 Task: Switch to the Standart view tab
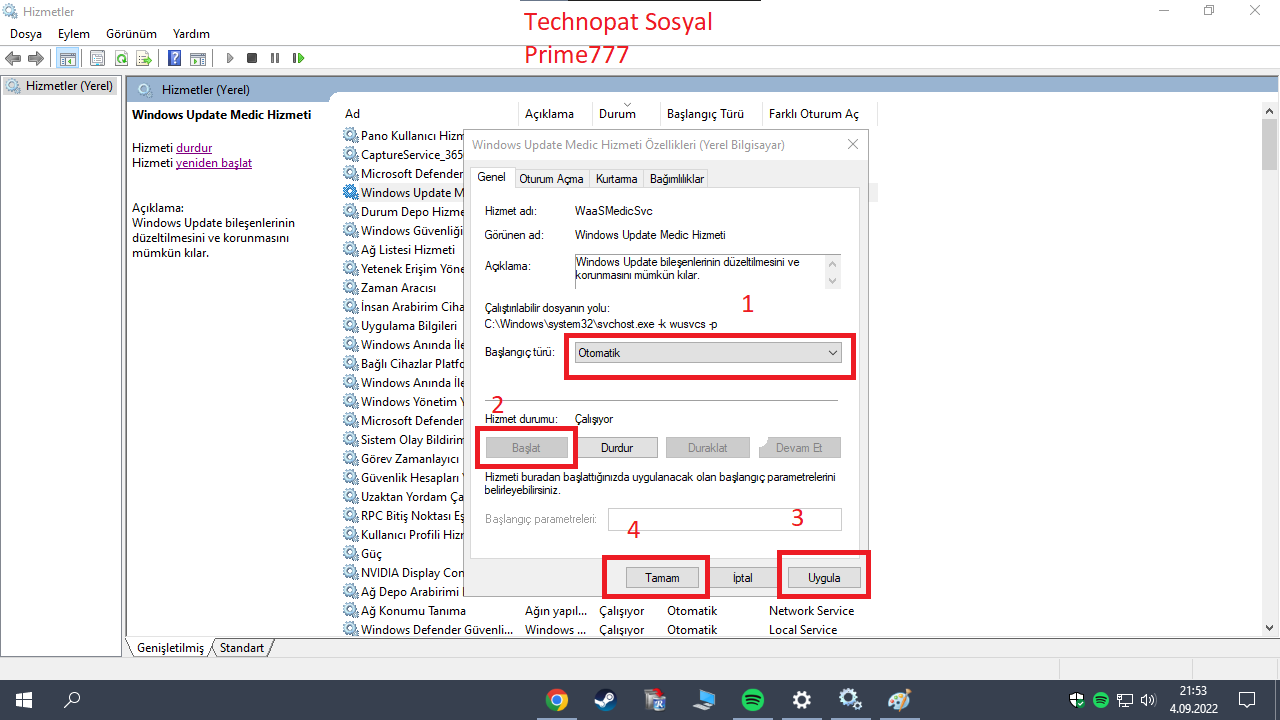(x=242, y=648)
